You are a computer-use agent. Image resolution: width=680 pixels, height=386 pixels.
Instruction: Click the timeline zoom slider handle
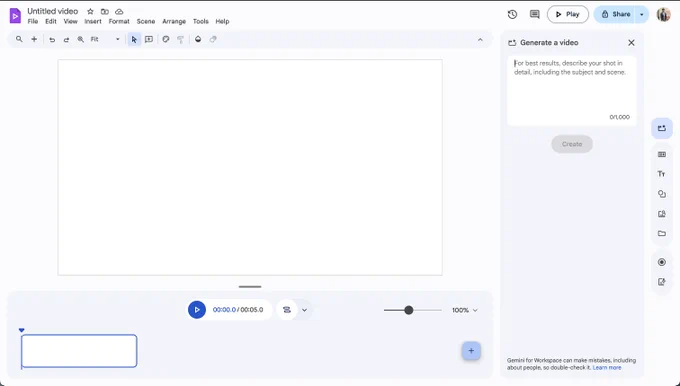pos(409,310)
